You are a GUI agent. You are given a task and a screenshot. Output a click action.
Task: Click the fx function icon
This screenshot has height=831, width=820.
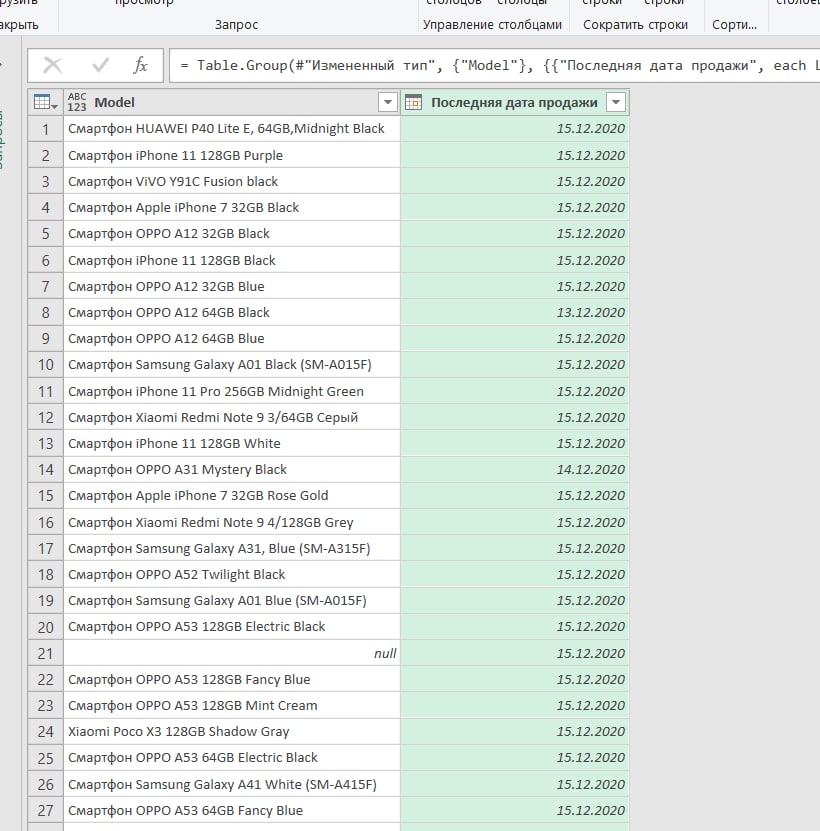point(140,65)
